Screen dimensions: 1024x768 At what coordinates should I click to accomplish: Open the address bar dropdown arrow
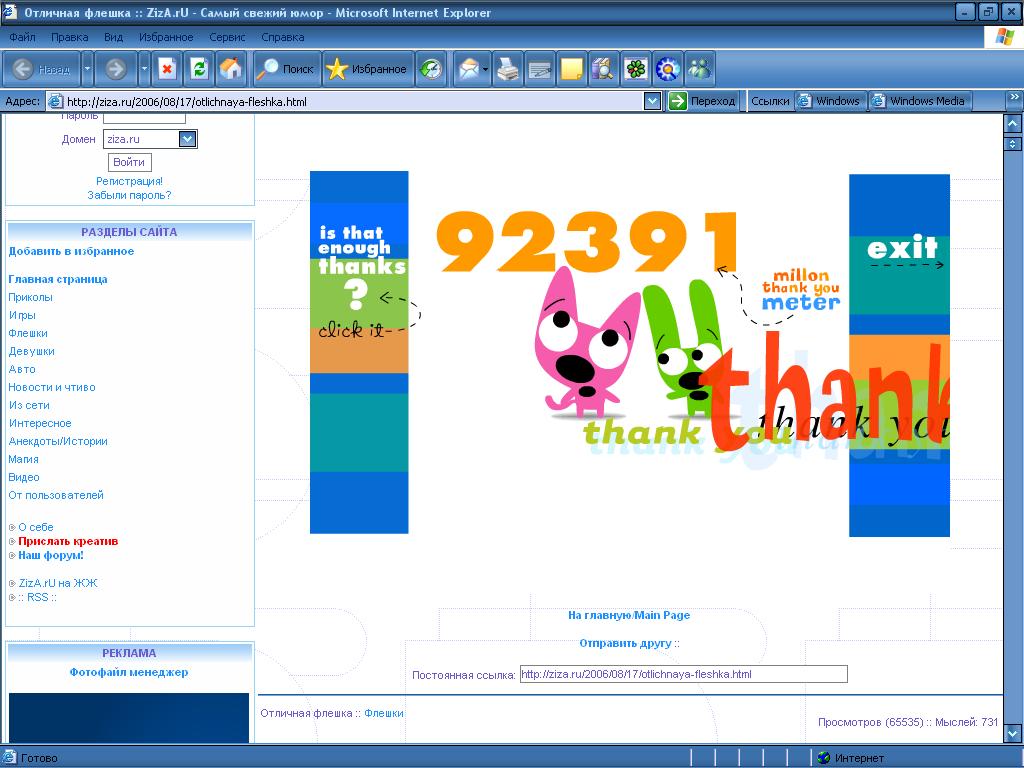(x=652, y=101)
